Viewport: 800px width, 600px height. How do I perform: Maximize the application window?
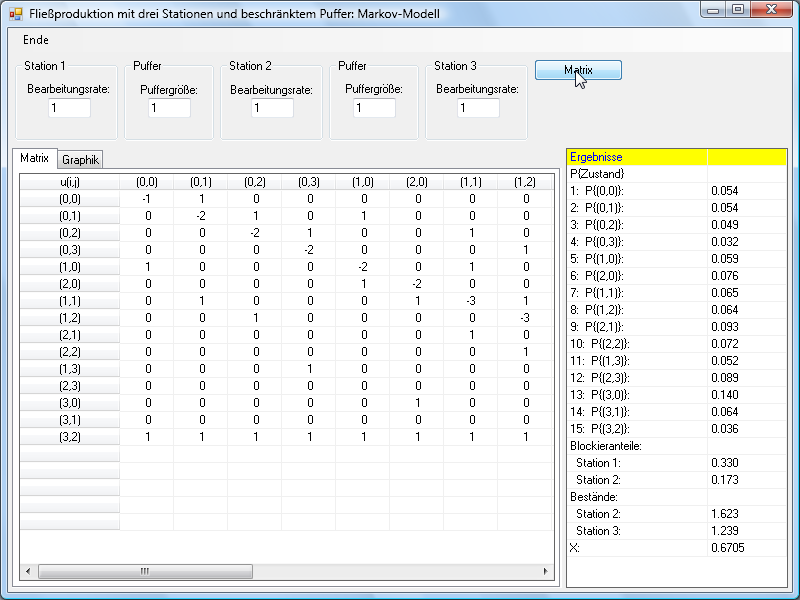coord(738,10)
